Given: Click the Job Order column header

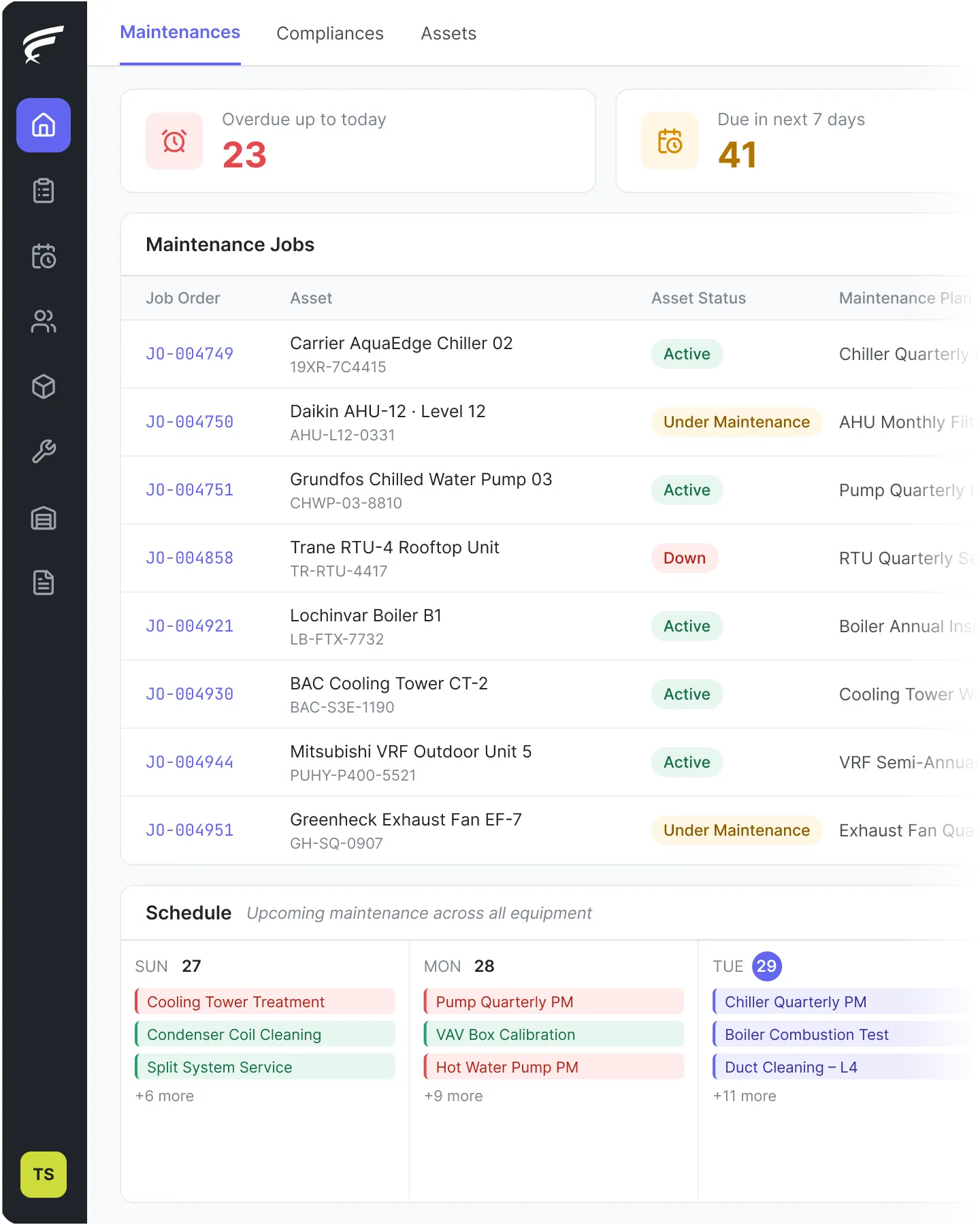Looking at the screenshot, I should click(x=183, y=298).
